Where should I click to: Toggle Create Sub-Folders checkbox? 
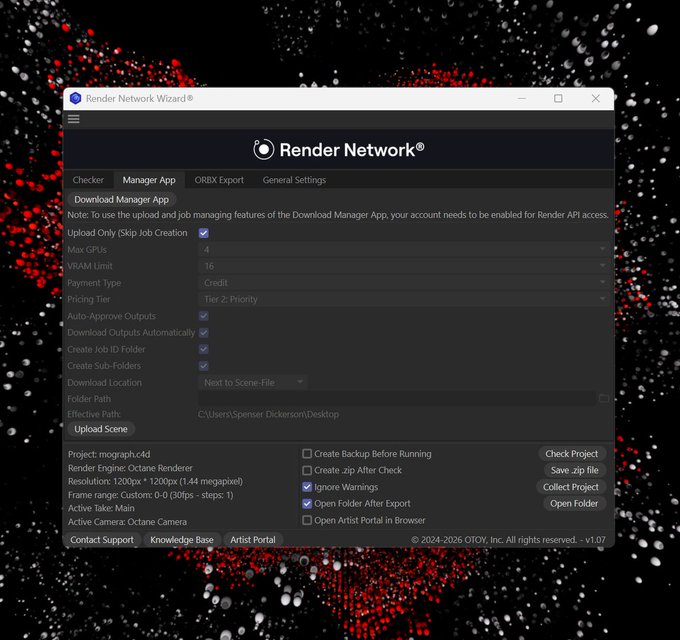[x=203, y=366]
